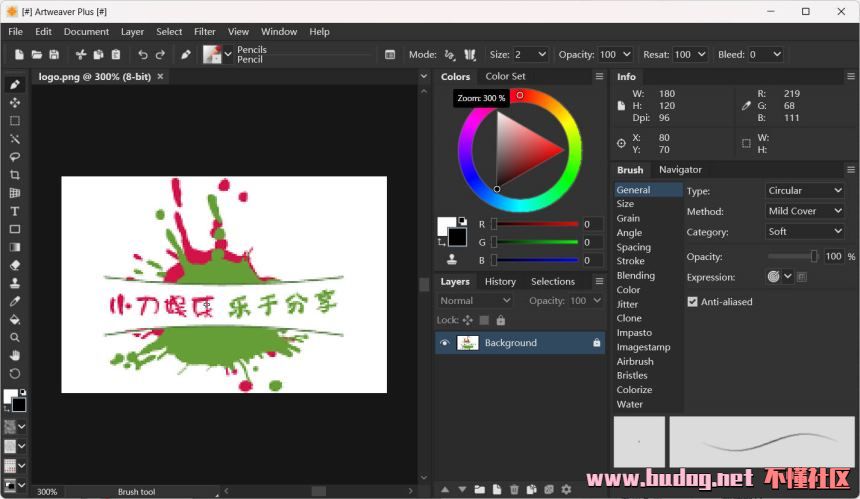The width and height of the screenshot is (860, 499).
Task: Close the logo.png document tab
Action: 160,76
